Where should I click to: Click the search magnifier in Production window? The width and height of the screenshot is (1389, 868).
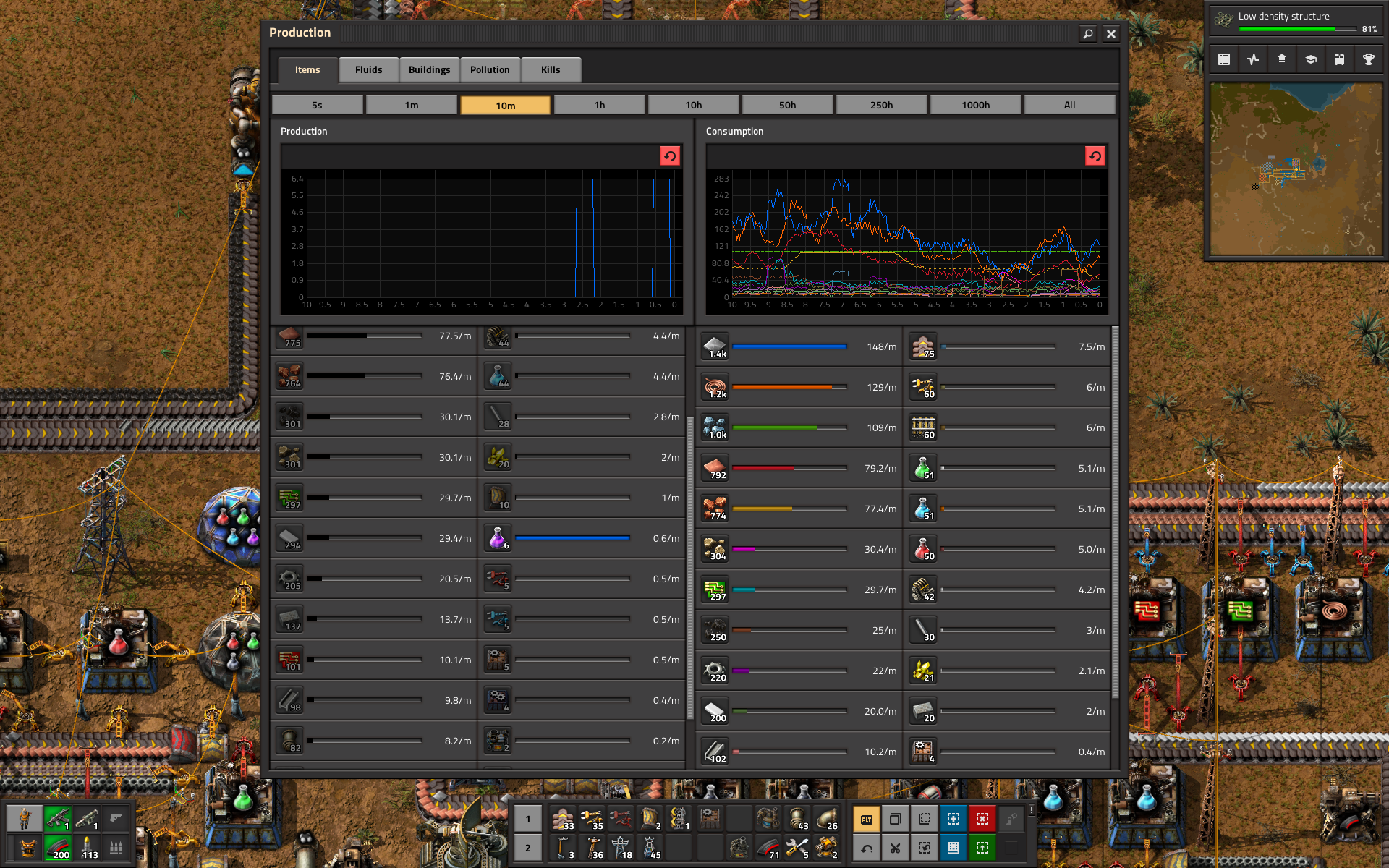(1087, 33)
